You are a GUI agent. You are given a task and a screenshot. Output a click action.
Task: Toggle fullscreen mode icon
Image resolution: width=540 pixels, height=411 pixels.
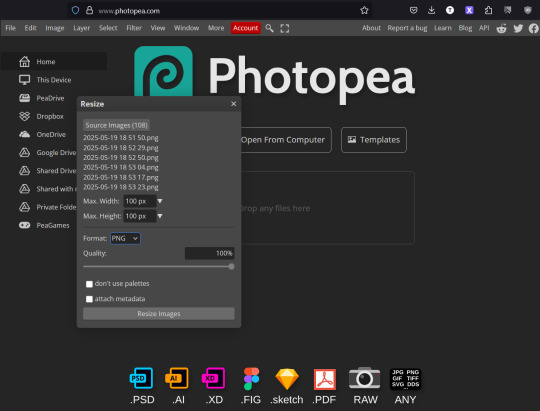click(284, 28)
